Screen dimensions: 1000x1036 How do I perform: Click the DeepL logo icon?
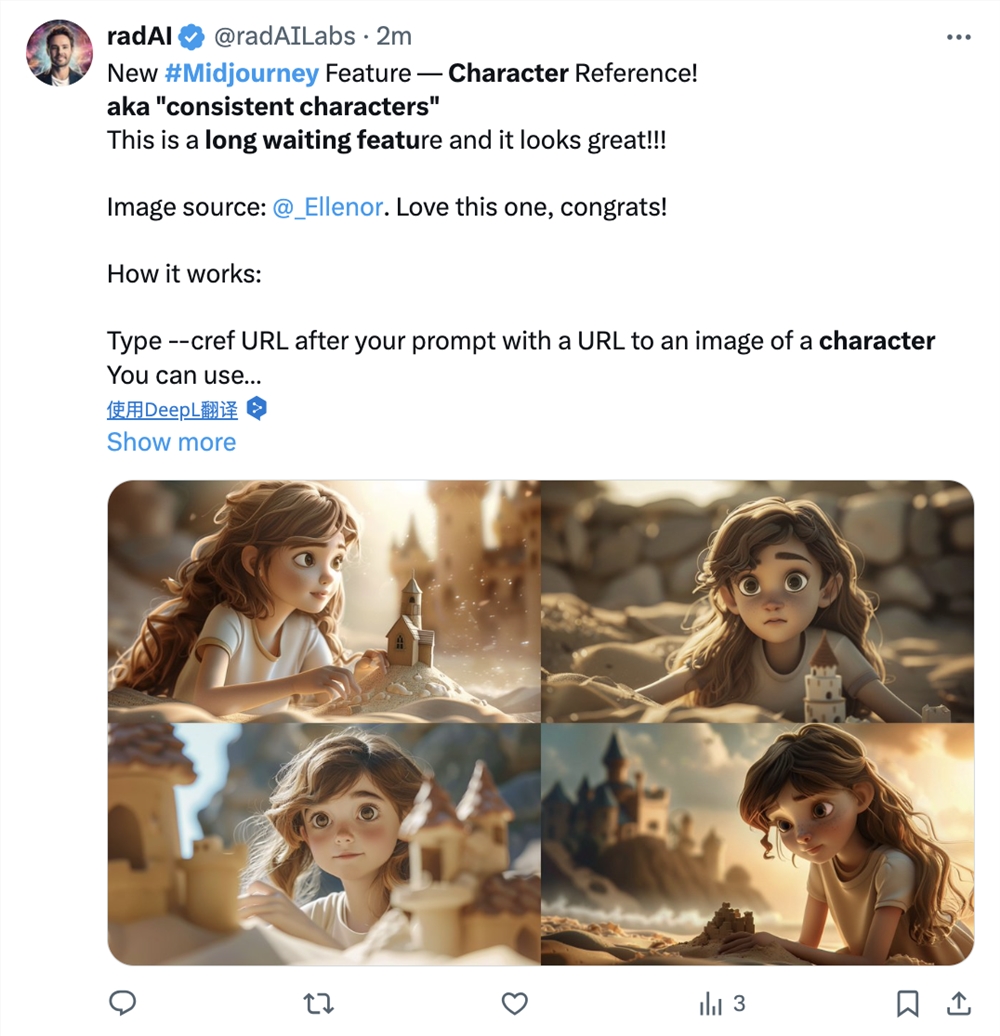click(257, 409)
